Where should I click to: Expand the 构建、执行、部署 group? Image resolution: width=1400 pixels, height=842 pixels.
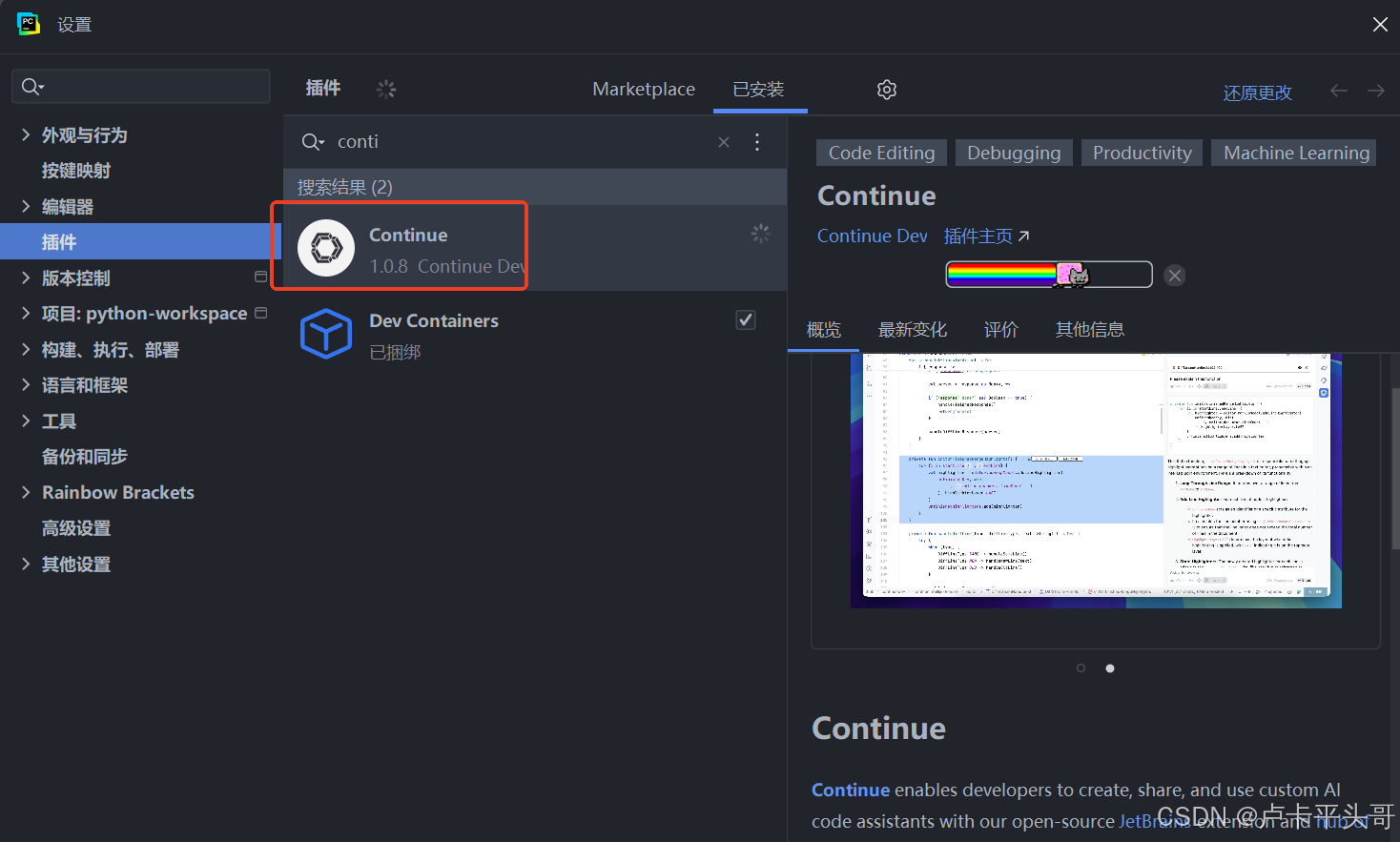pyautogui.click(x=26, y=349)
